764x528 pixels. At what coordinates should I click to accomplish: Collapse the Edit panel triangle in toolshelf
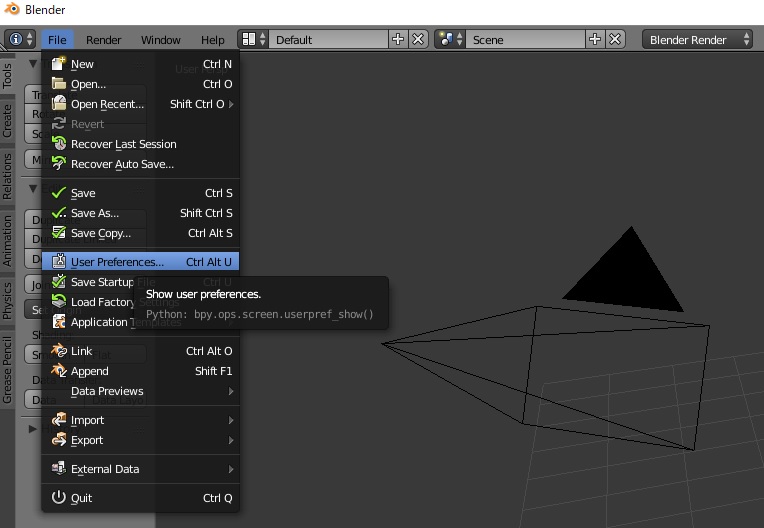pyautogui.click(x=33, y=188)
